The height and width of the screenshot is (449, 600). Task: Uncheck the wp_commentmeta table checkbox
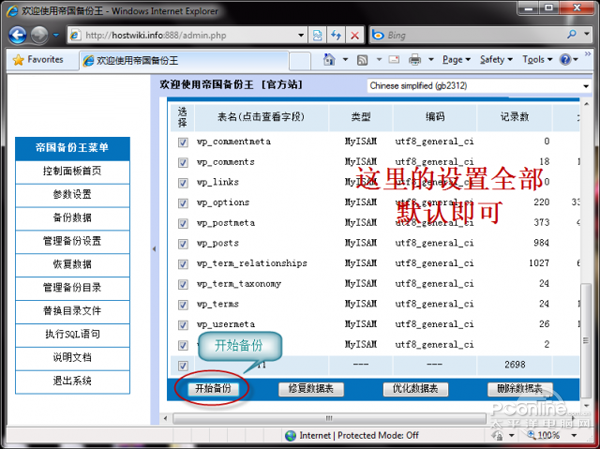point(183,142)
